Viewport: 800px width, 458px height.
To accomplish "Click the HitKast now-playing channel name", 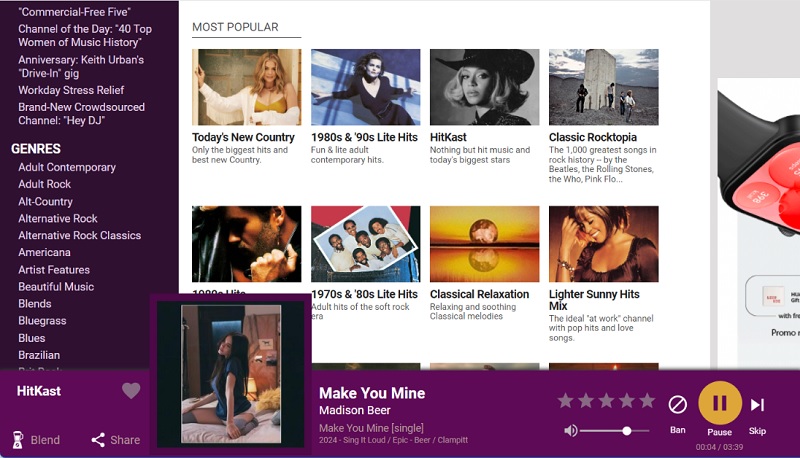I will click(x=39, y=391).
